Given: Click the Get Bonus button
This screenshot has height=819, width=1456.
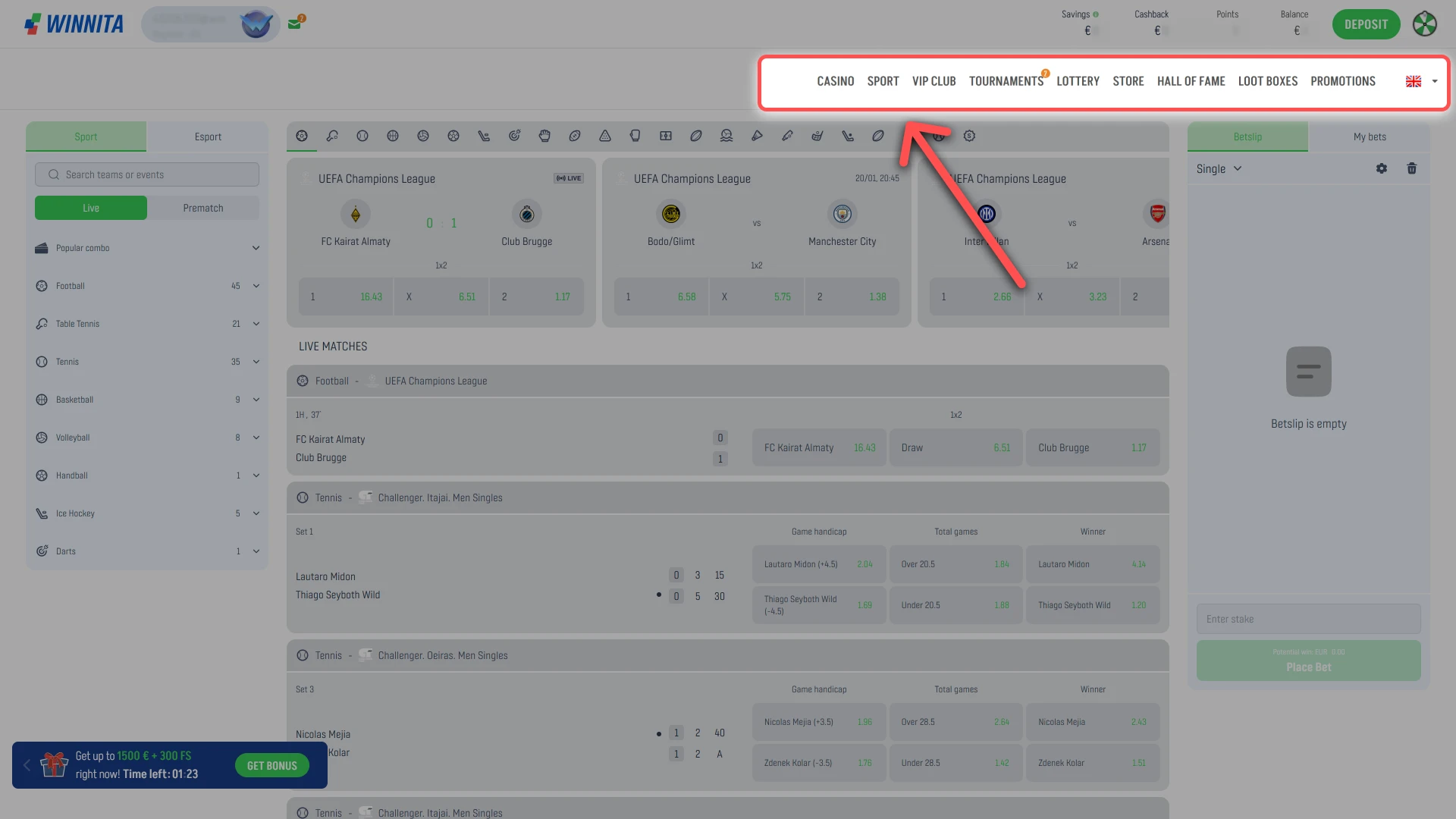Looking at the screenshot, I should [x=271, y=765].
